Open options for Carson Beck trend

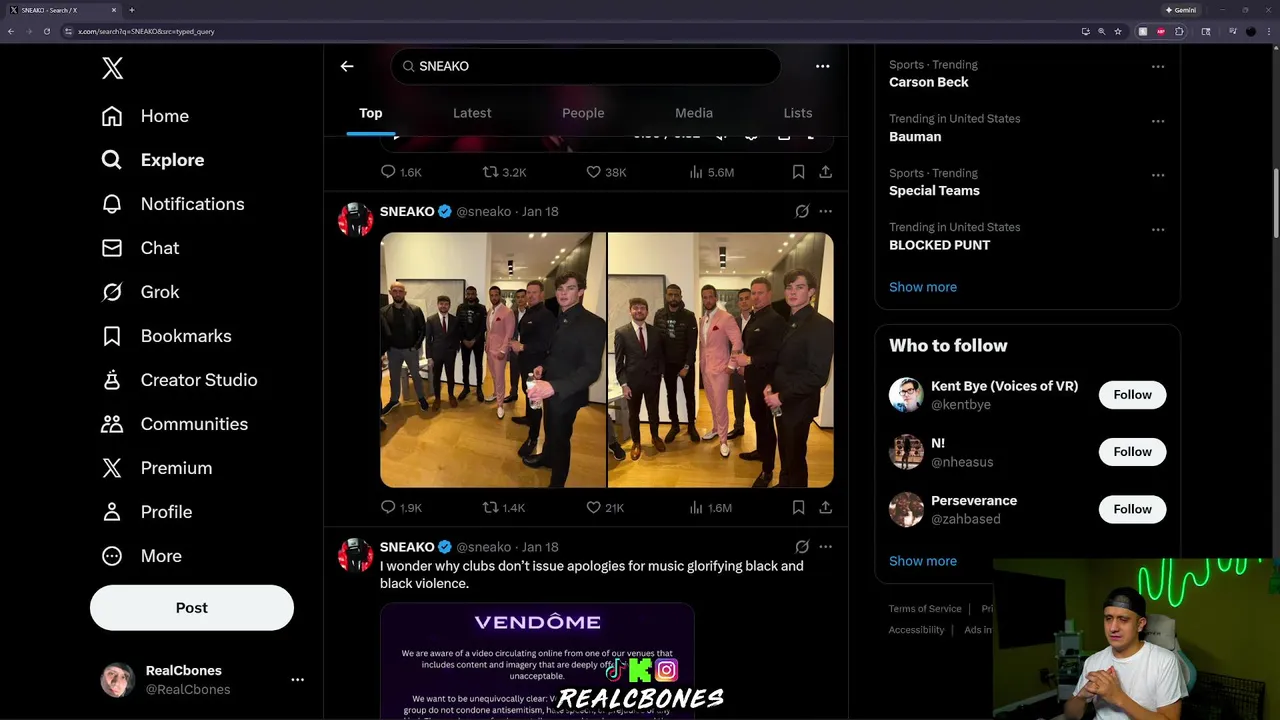pos(1158,67)
